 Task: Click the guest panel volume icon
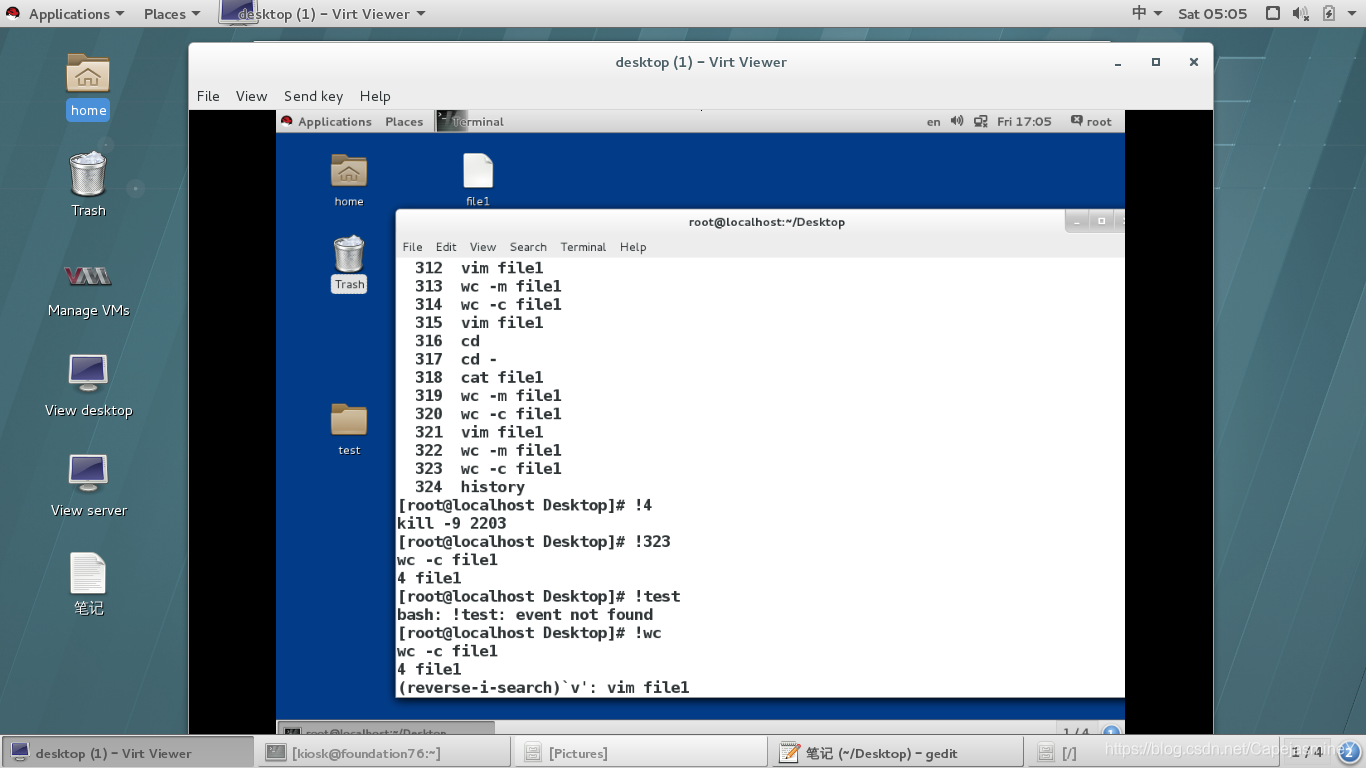click(957, 121)
